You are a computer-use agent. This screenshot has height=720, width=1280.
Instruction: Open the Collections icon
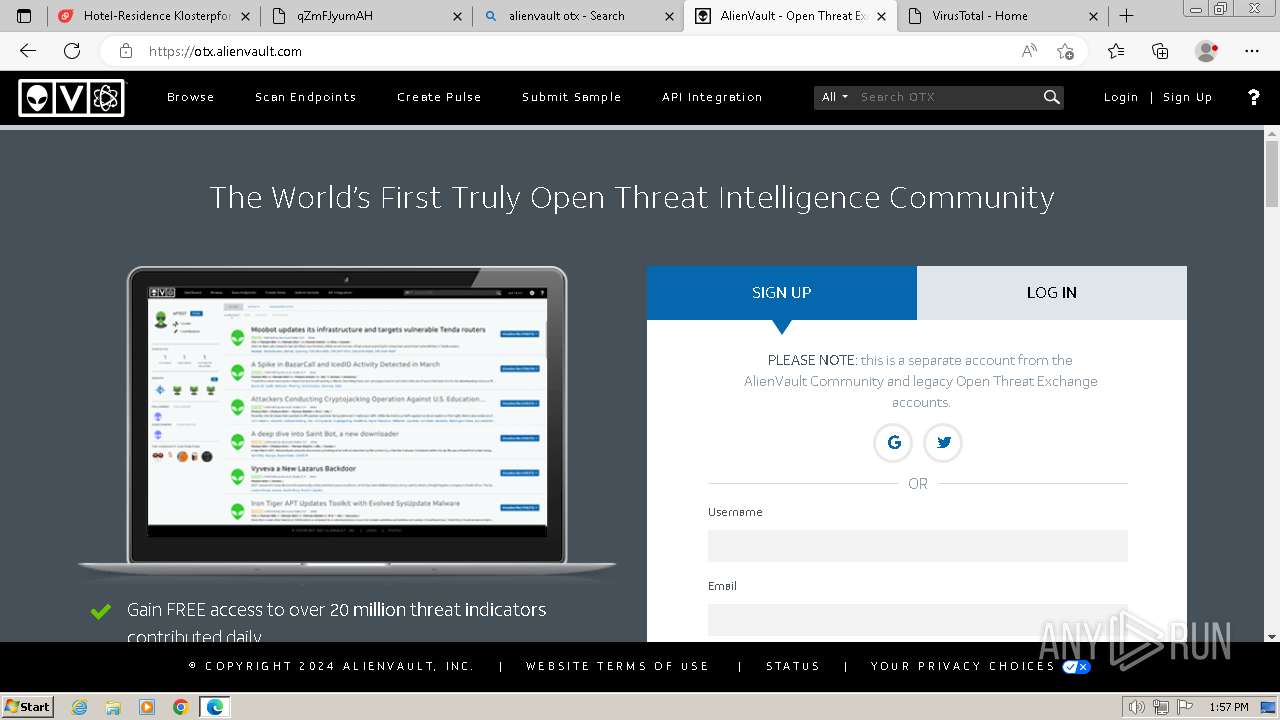tap(1160, 51)
